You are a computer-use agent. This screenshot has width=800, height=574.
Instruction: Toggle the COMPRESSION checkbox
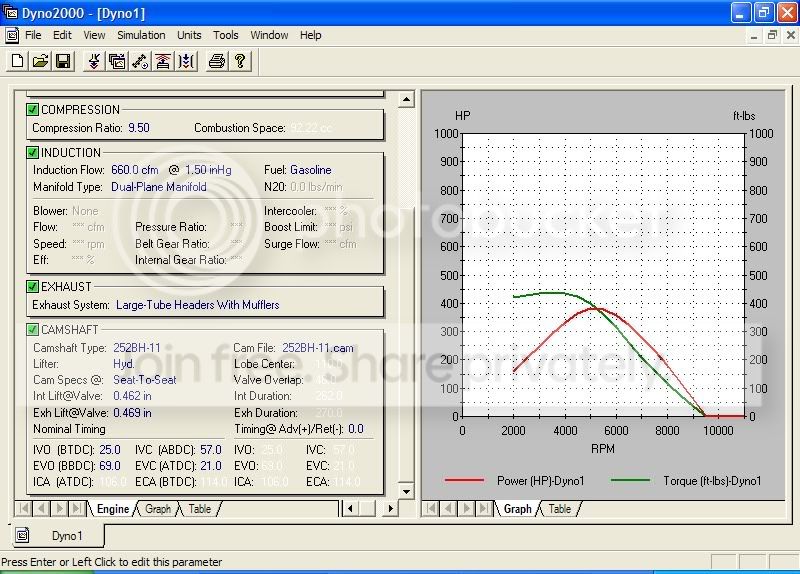[33, 109]
